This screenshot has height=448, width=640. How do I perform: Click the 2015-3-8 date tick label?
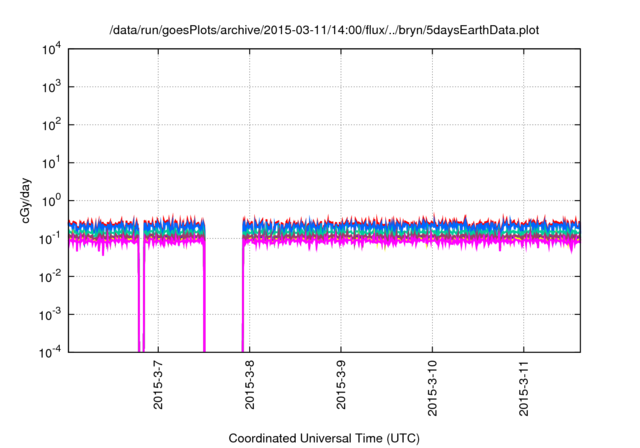coord(249,385)
